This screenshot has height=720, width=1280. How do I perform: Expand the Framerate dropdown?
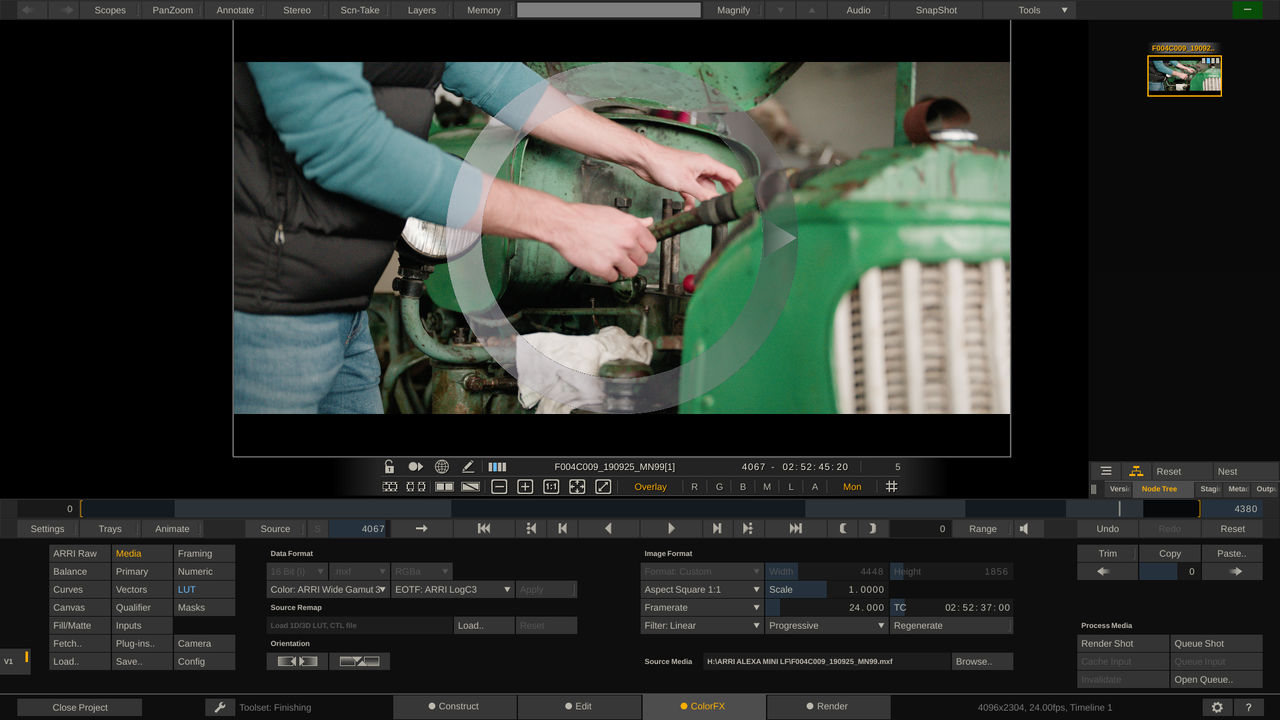pos(702,608)
